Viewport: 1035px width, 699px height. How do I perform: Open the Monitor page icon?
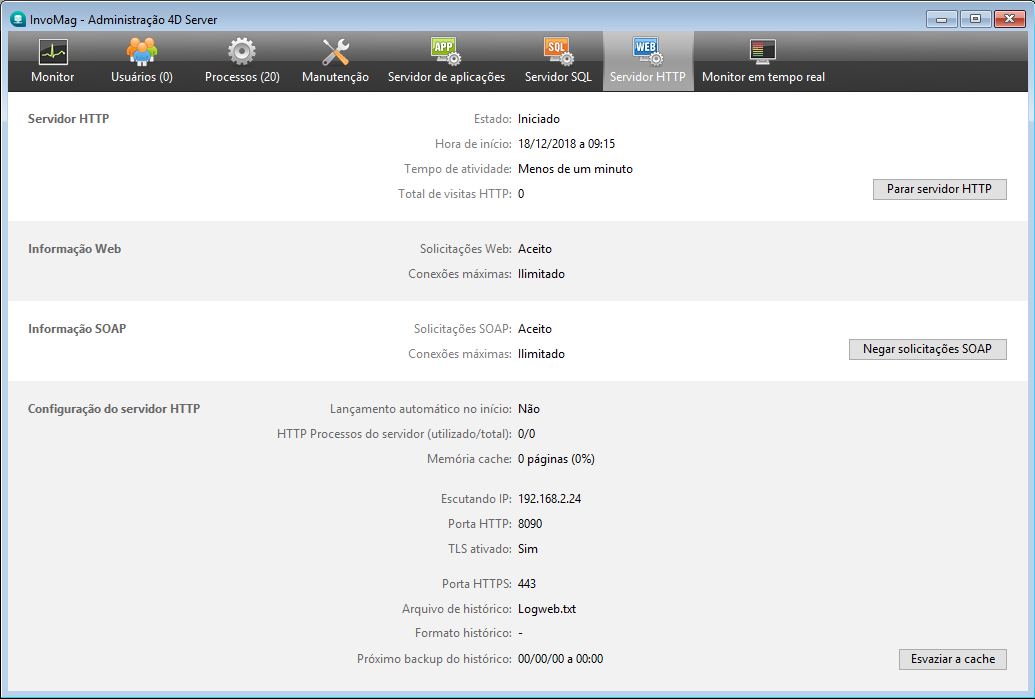click(53, 51)
